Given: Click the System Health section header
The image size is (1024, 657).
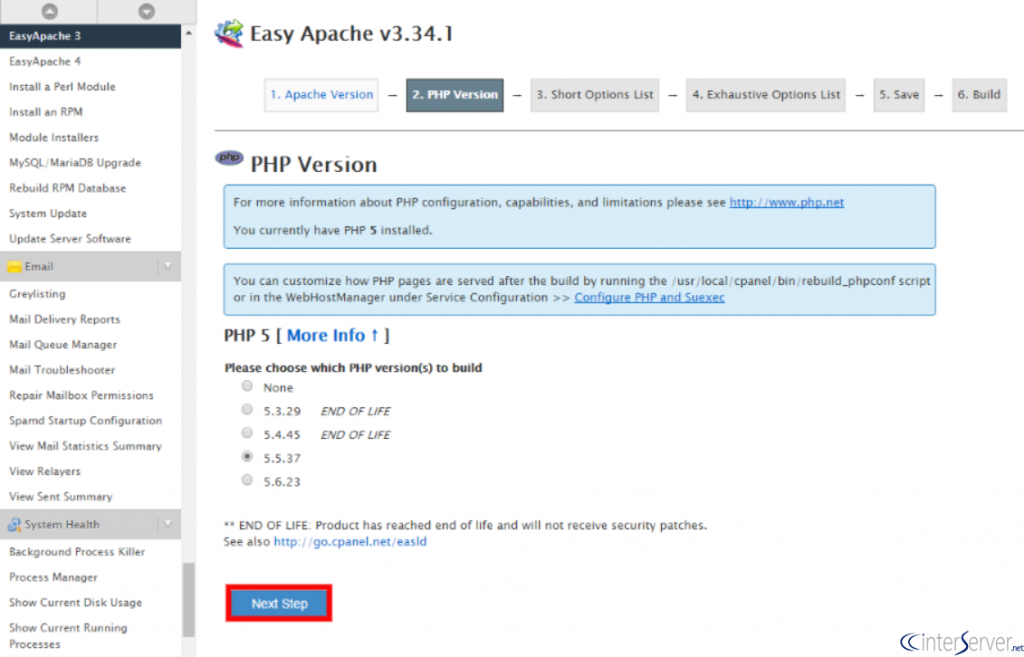Looking at the screenshot, I should tap(90, 524).
